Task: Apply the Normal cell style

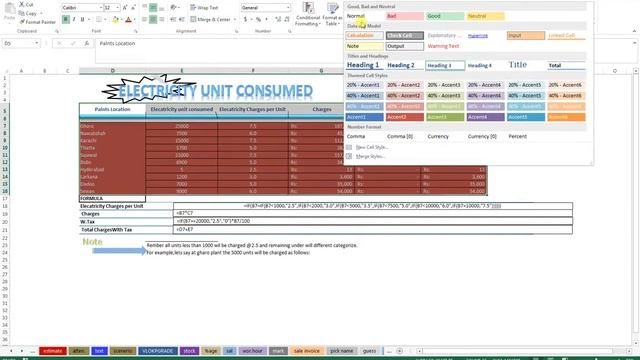Action: tap(364, 16)
